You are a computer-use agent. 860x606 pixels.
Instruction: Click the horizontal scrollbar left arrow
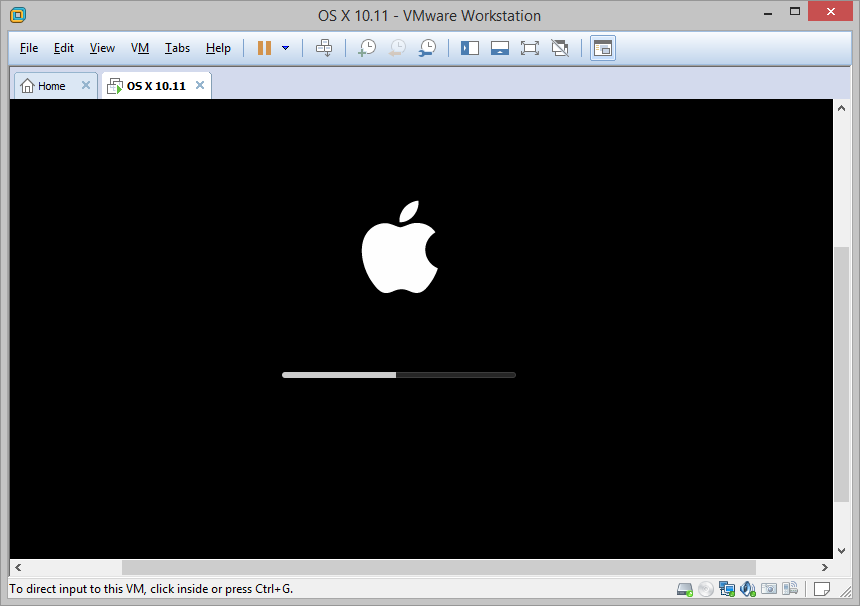[x=18, y=568]
